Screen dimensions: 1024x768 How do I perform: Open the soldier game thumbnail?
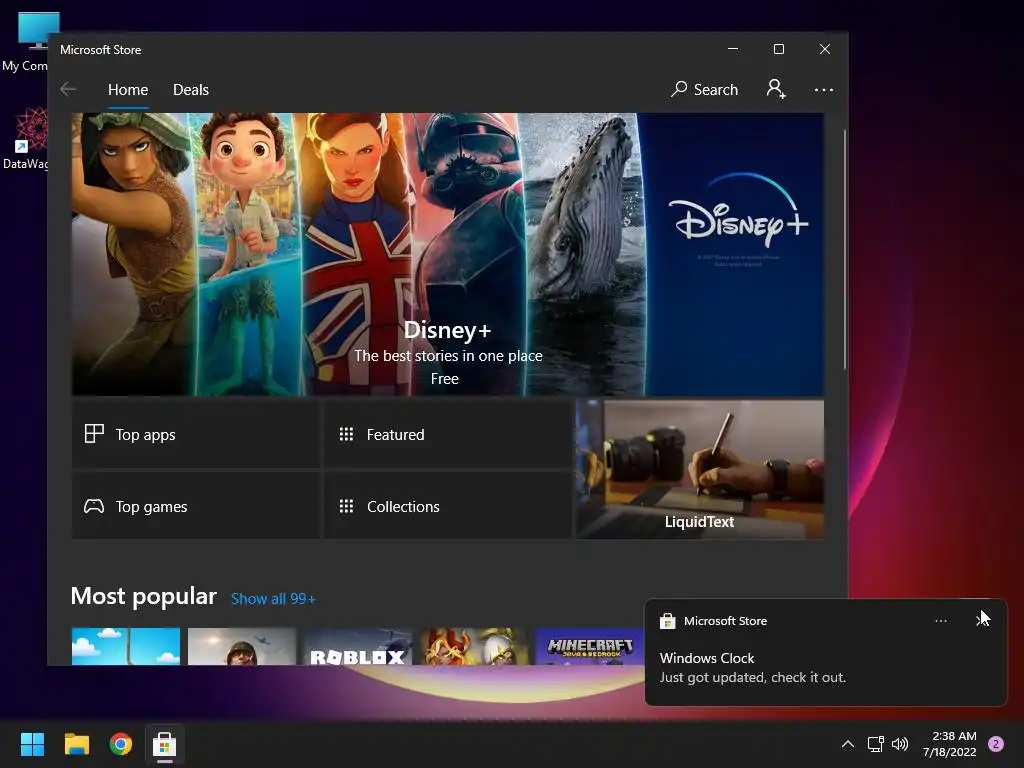click(x=242, y=647)
